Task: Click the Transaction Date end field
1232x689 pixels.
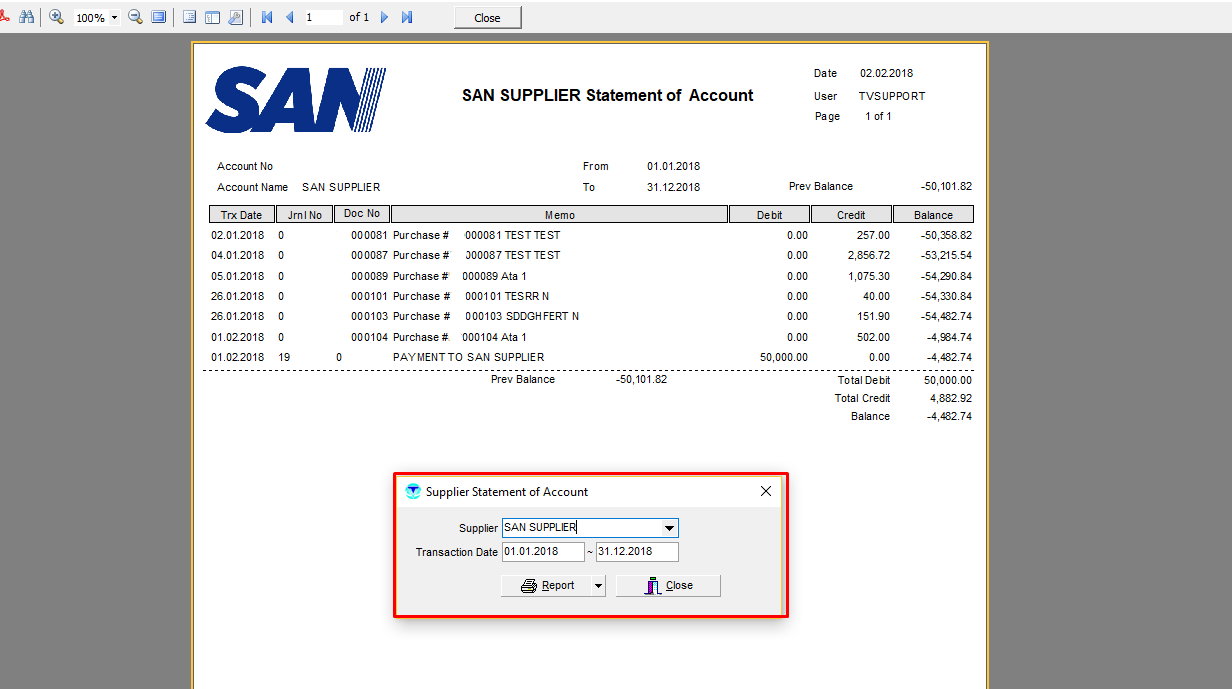Action: 637,552
